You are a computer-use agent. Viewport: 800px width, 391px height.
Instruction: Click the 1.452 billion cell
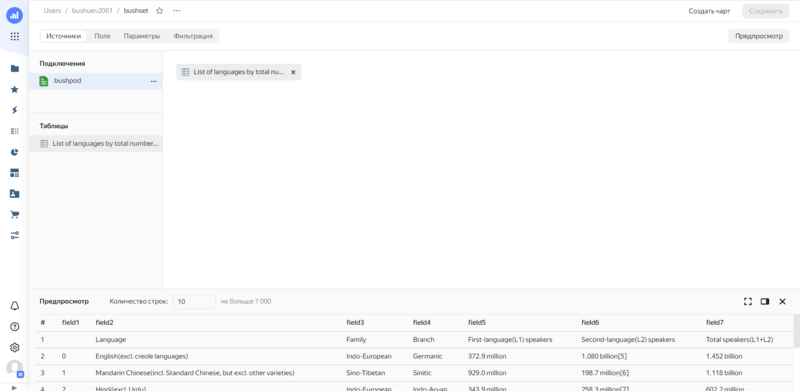[724, 356]
